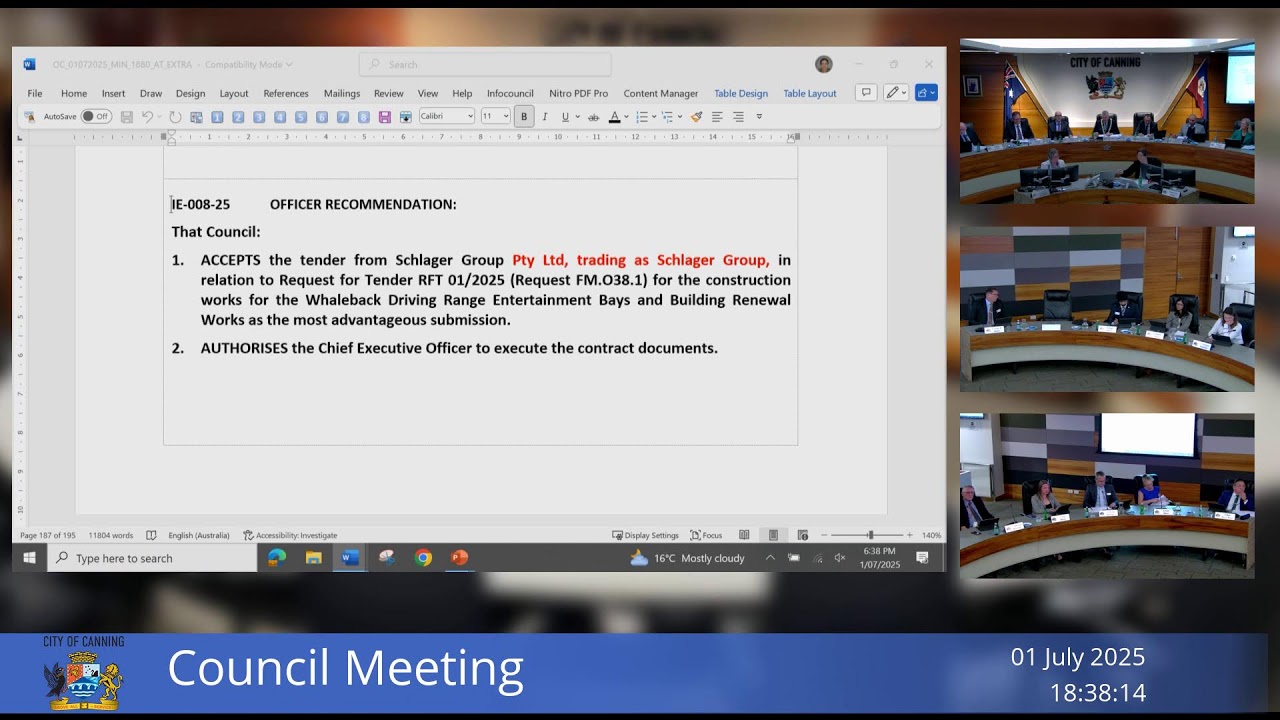
Task: Apply Strikethrough formatting
Action: (x=593, y=117)
